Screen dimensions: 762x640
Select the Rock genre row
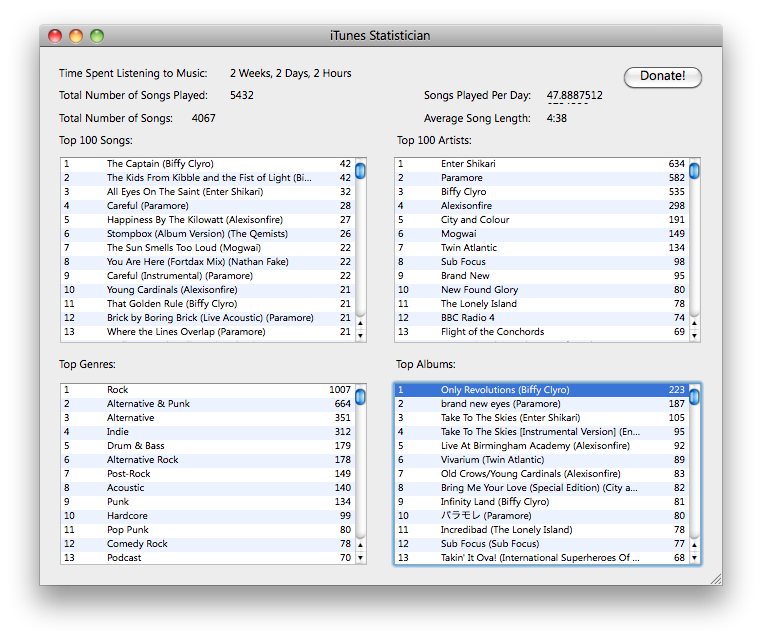(208, 390)
